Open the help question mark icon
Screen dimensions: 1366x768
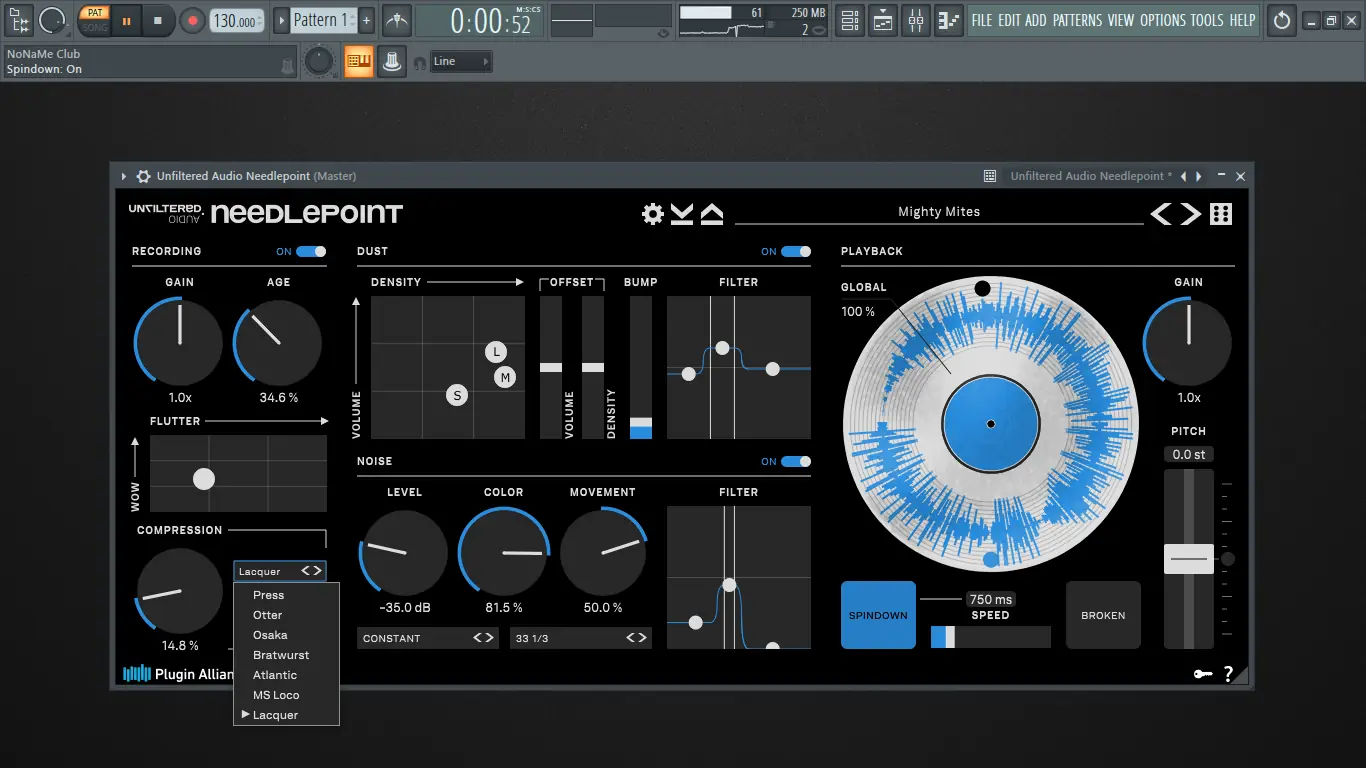point(1228,674)
